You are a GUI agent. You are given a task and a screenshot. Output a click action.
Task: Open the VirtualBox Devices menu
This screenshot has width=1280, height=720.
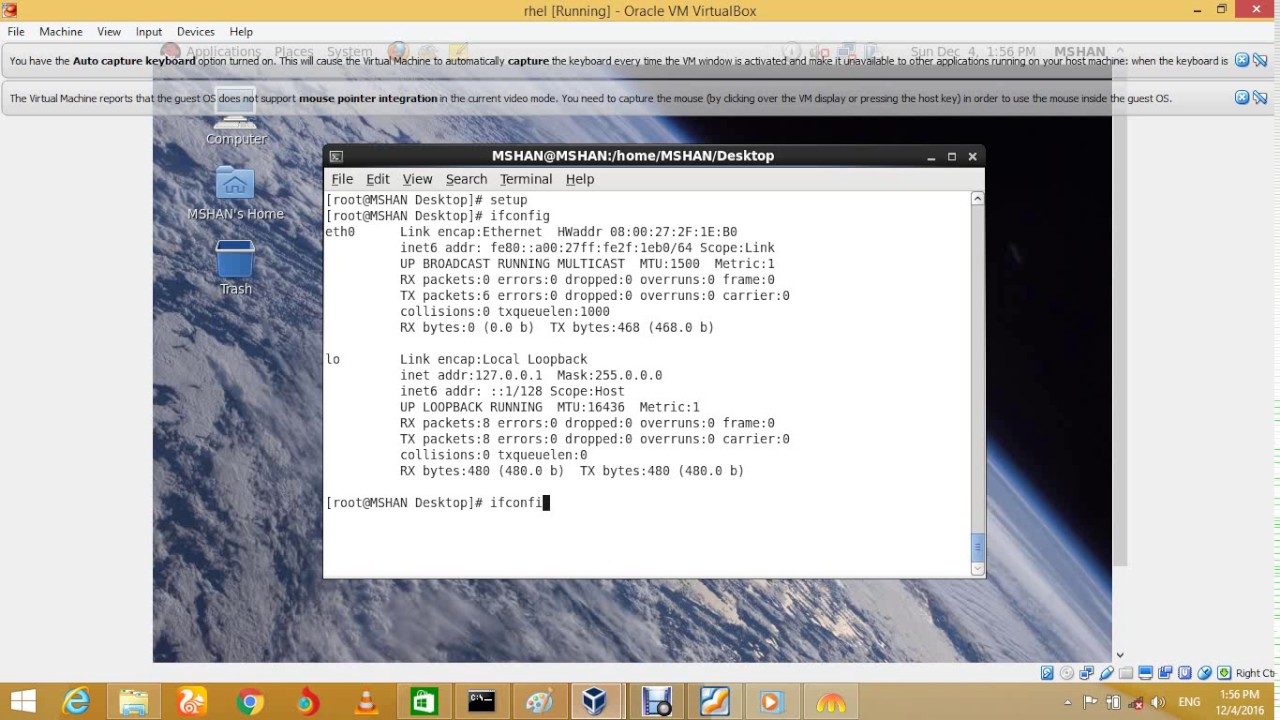click(196, 32)
